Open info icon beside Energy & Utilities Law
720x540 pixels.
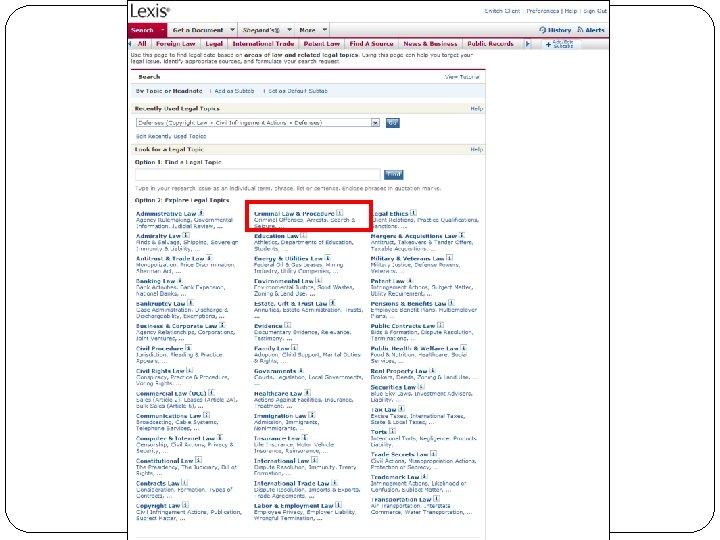click(x=328, y=258)
